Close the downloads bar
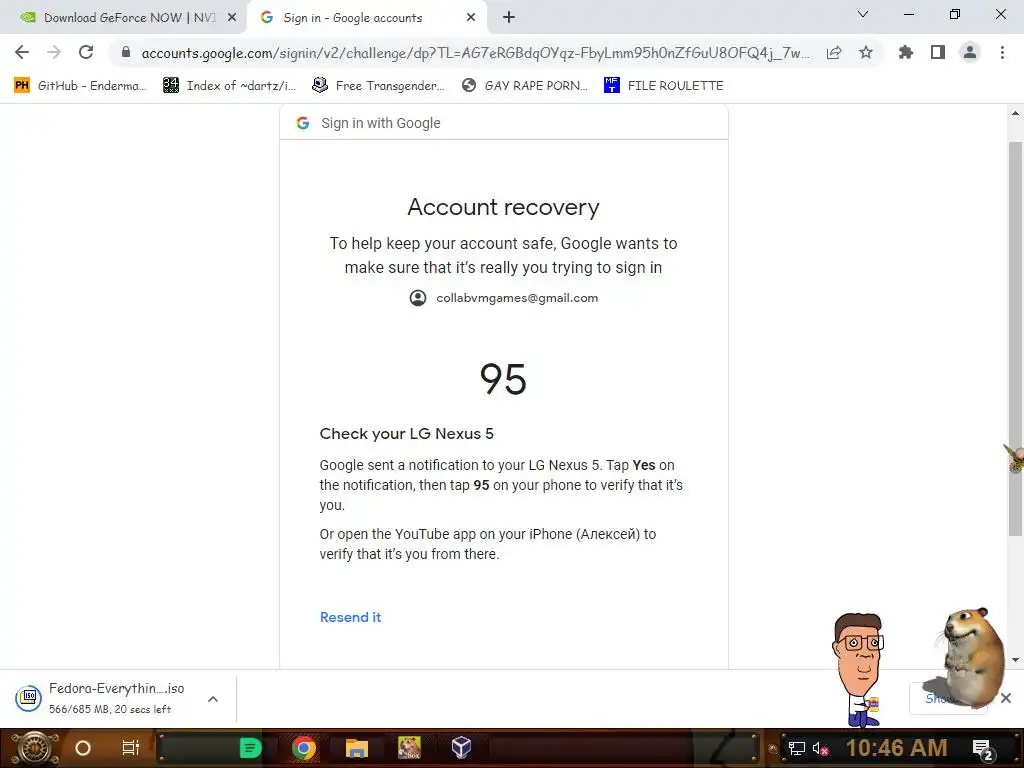 [x=1006, y=698]
